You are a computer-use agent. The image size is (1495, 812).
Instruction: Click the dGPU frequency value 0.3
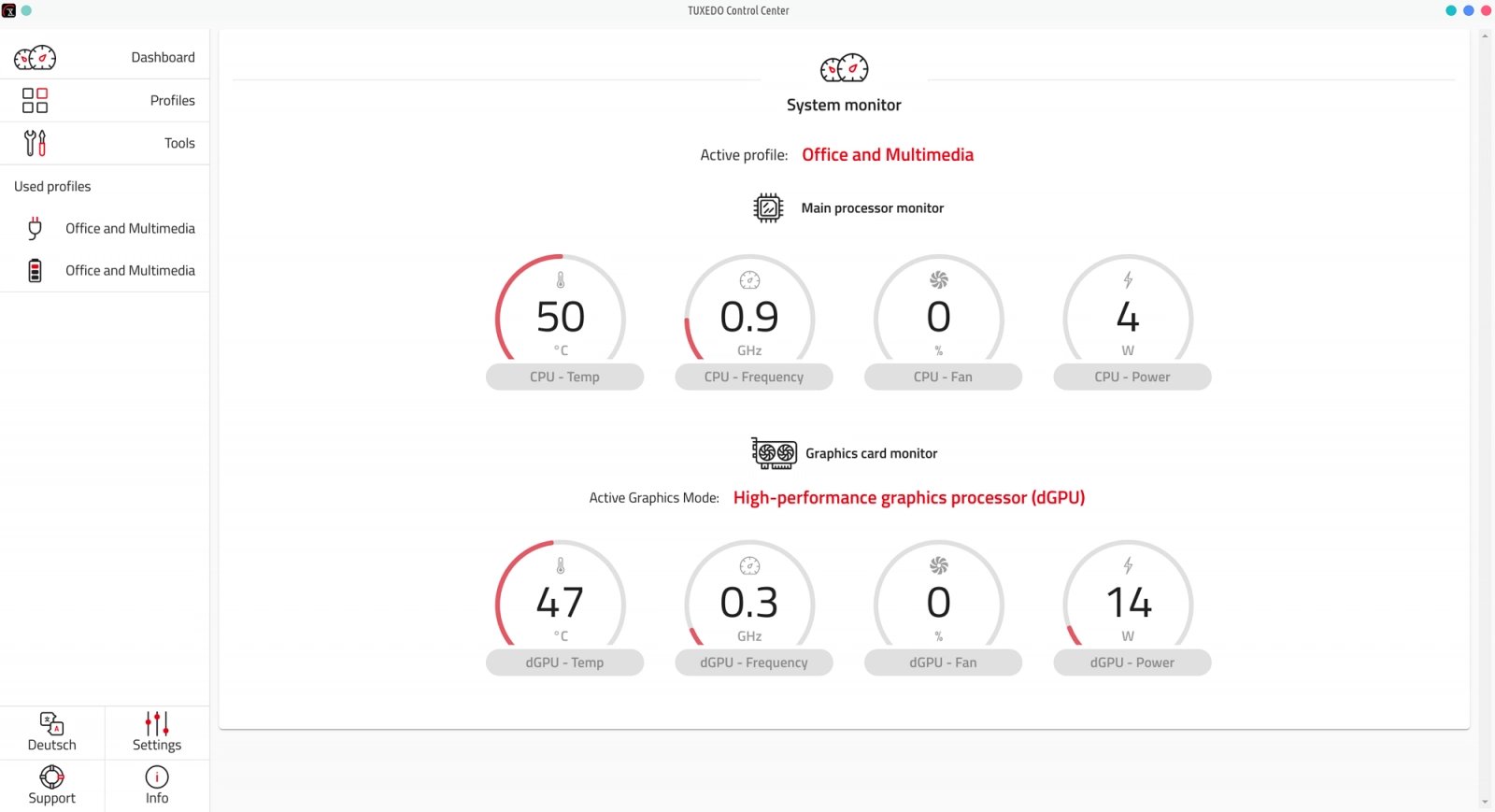coord(749,603)
